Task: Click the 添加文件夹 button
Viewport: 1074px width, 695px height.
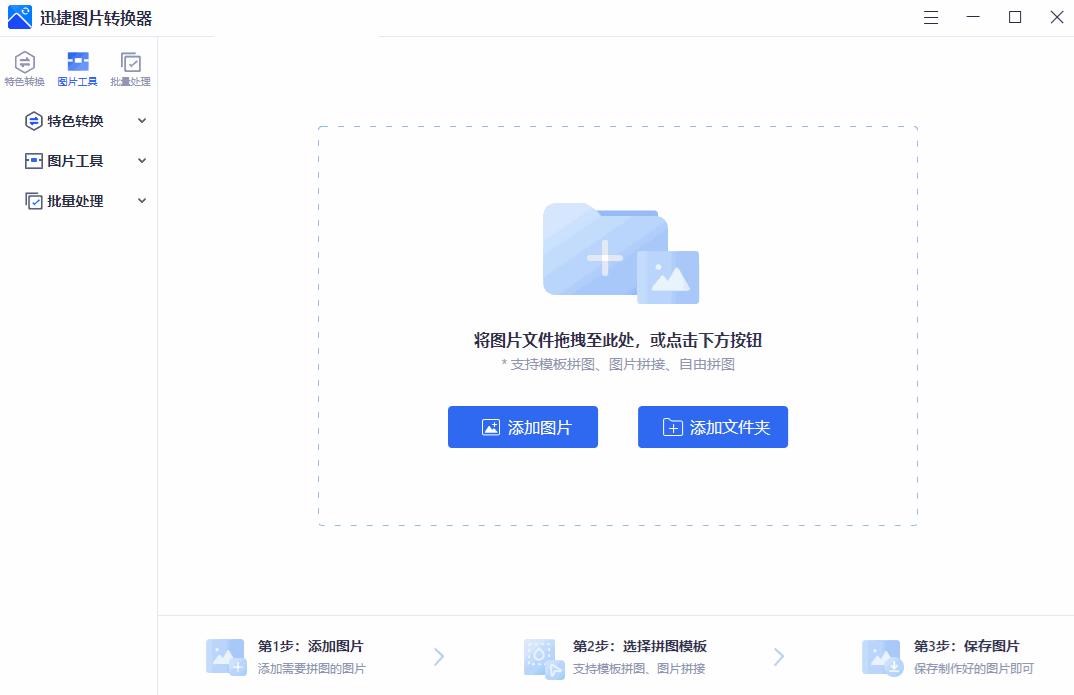Action: tap(712, 427)
